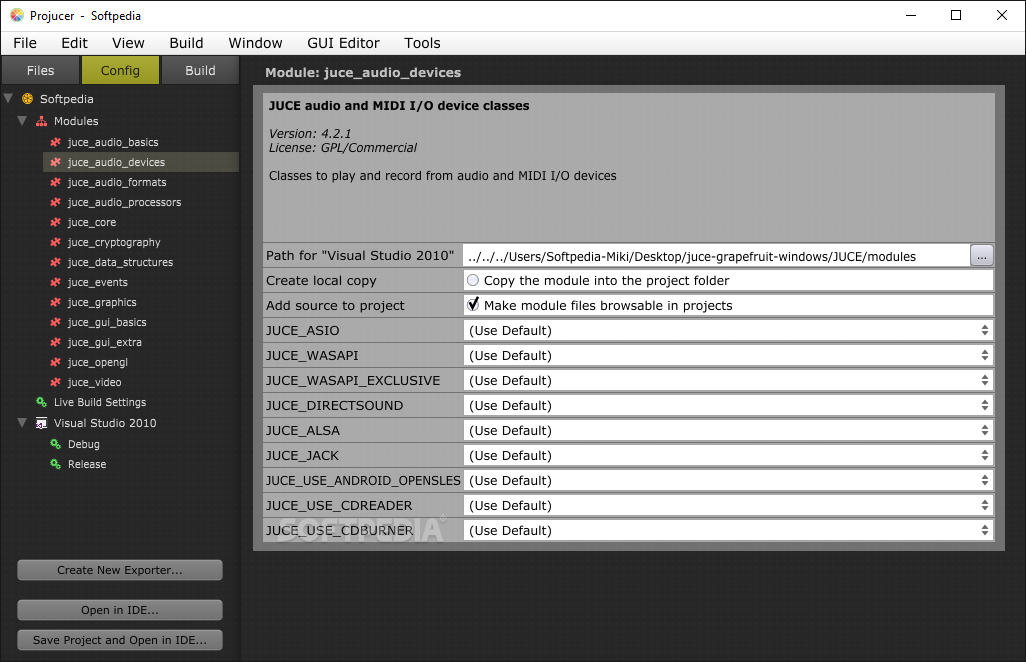The width and height of the screenshot is (1026, 662).
Task: Click the Projucer app icon in title bar
Action: tap(17, 15)
